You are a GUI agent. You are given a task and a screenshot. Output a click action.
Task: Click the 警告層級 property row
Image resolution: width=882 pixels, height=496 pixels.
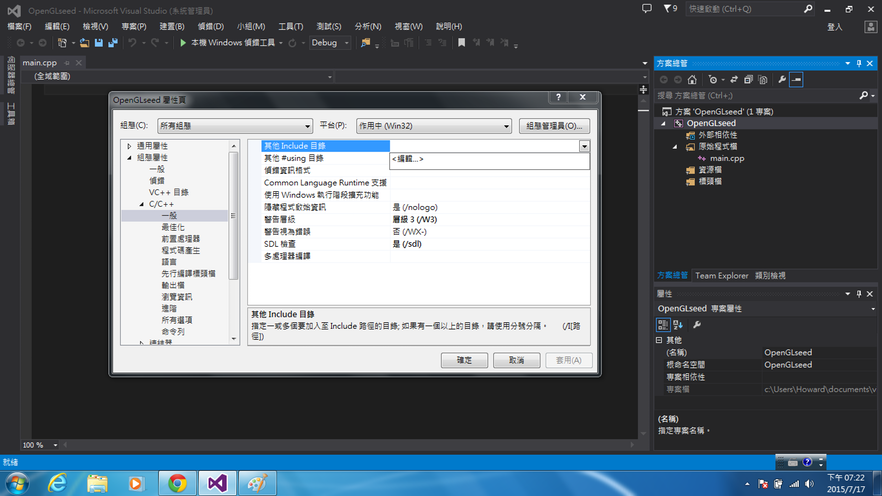[419, 219]
